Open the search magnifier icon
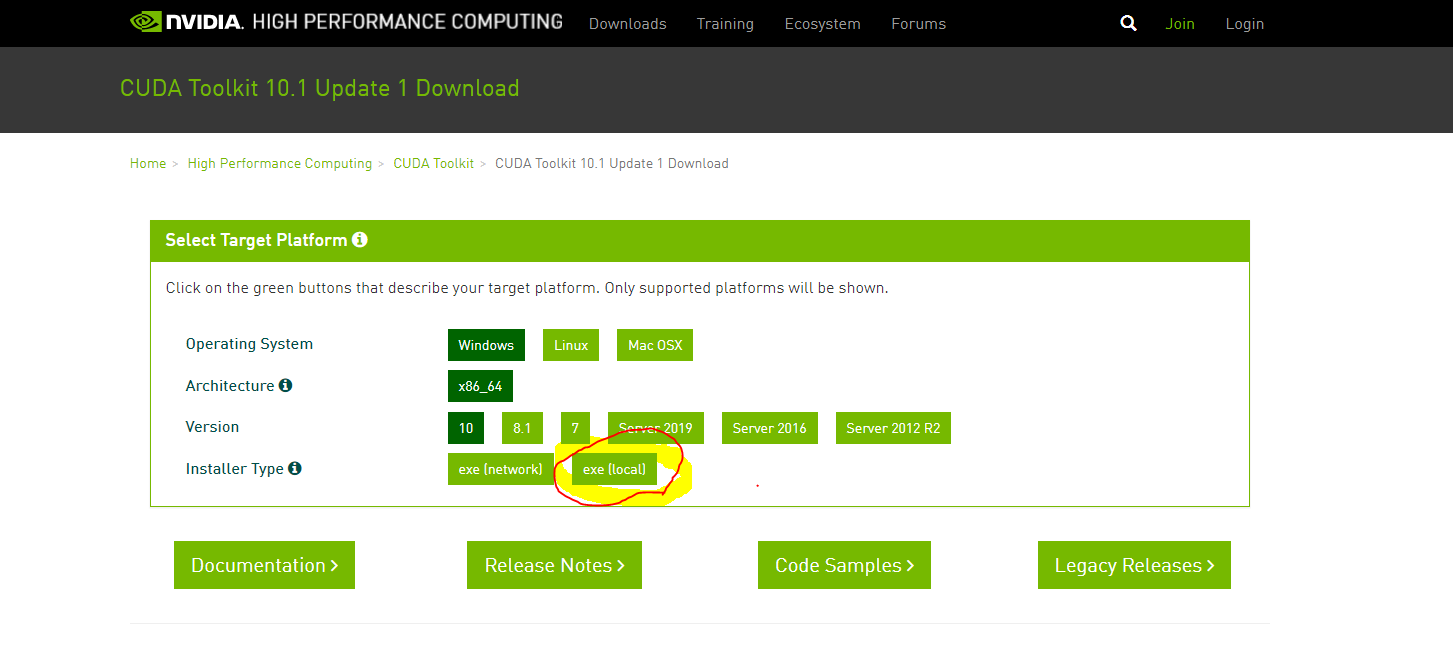This screenshot has width=1453, height=654. coord(1129,23)
